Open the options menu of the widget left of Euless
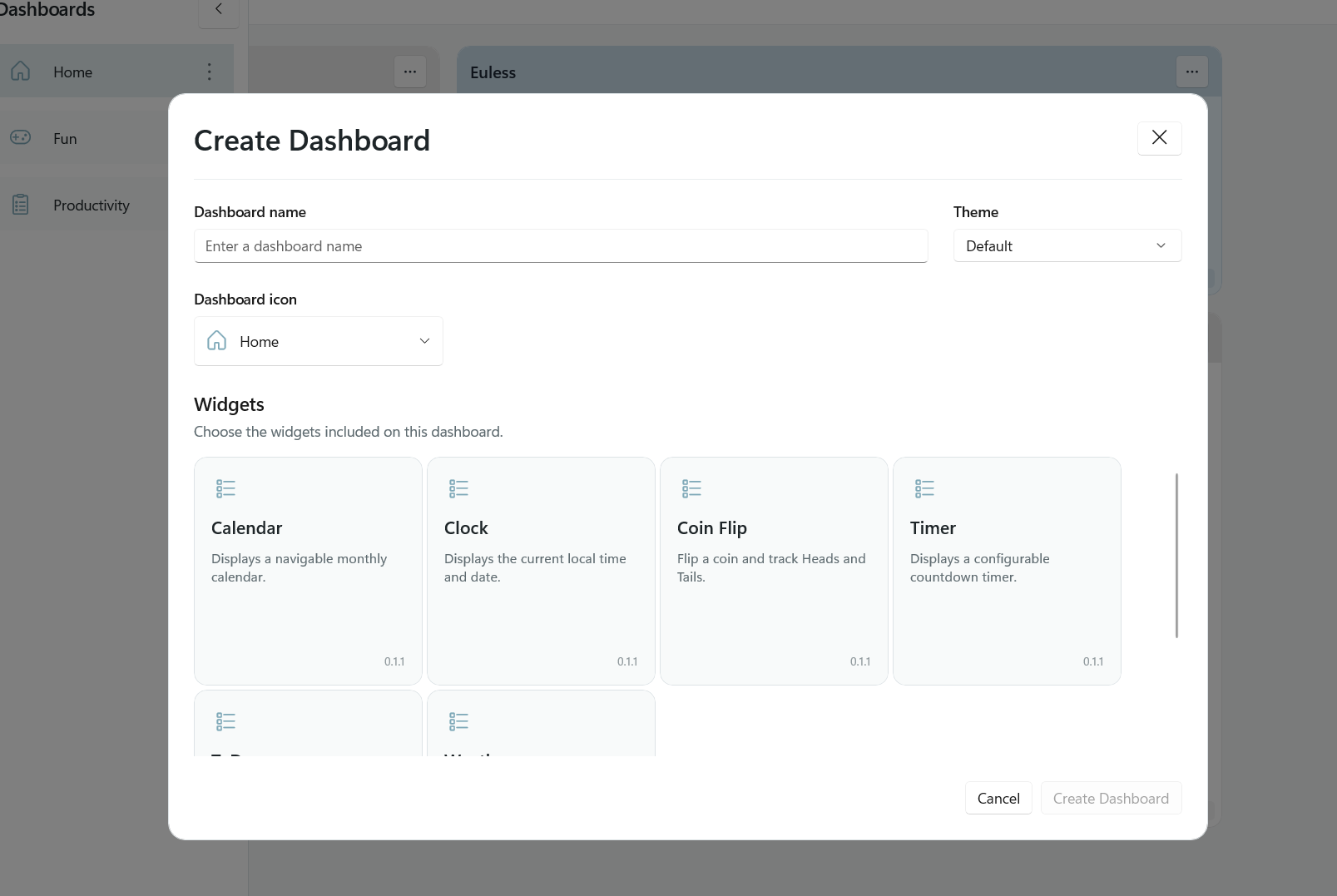 (x=410, y=72)
